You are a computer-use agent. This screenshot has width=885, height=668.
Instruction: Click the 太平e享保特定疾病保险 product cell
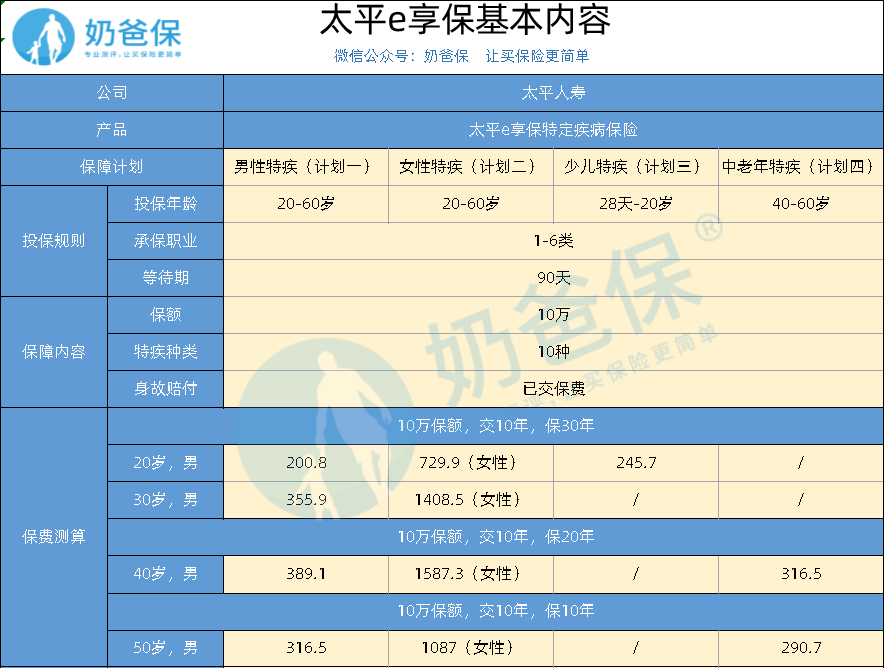(553, 130)
